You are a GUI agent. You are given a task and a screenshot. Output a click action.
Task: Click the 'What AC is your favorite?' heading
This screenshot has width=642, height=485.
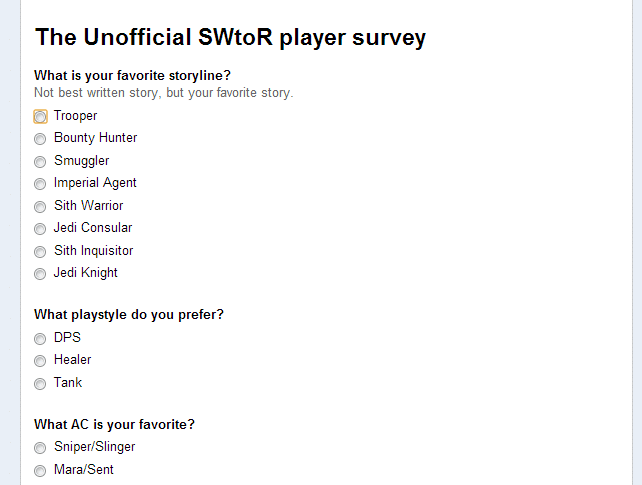(114, 424)
